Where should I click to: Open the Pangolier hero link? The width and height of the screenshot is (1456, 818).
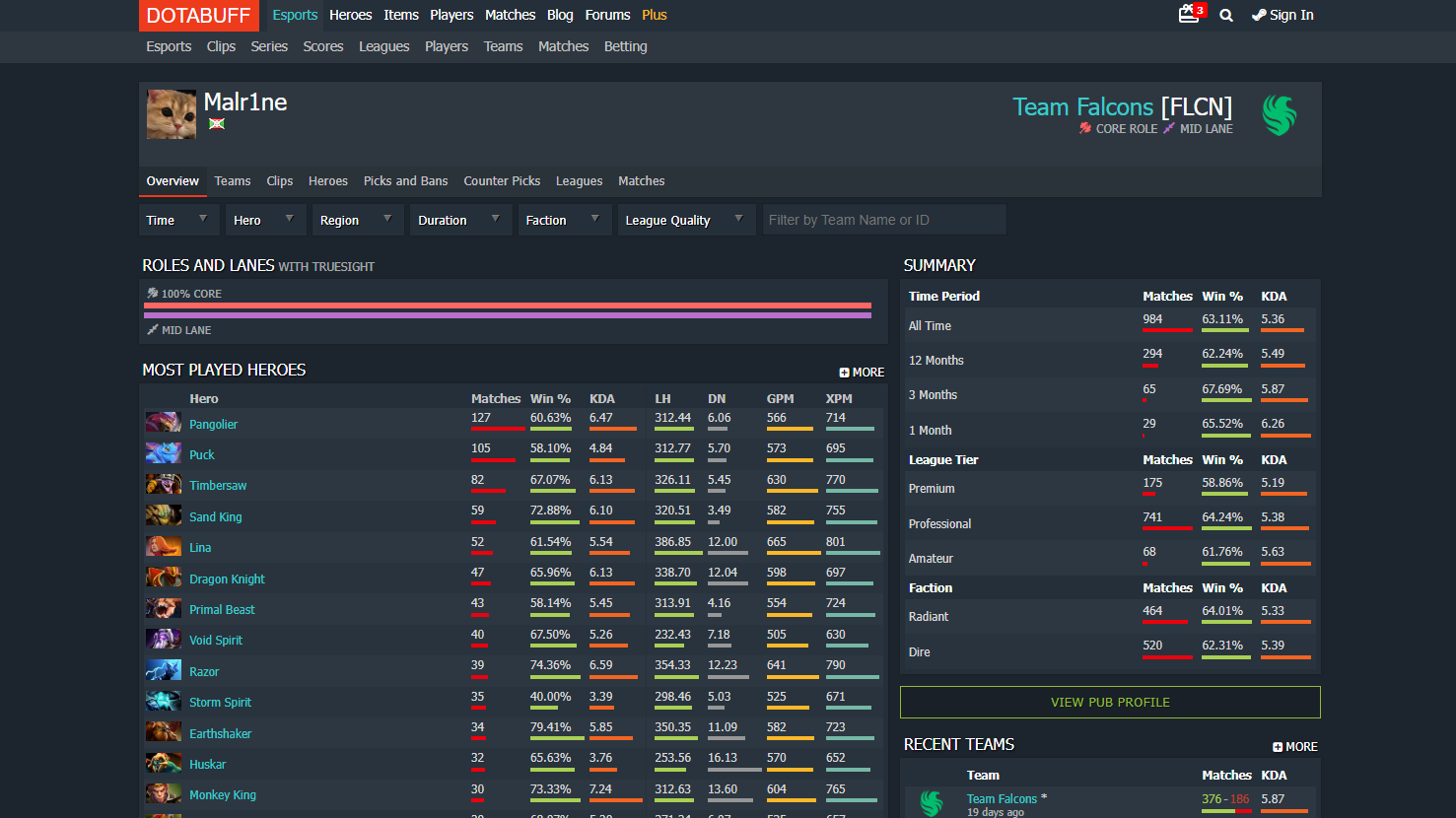click(x=213, y=424)
